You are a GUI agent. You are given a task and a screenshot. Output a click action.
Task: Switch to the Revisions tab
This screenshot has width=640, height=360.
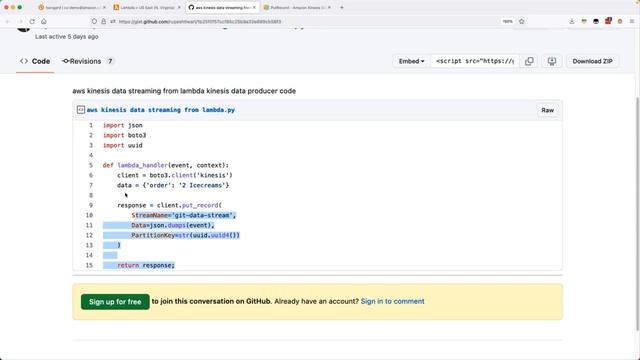click(88, 61)
